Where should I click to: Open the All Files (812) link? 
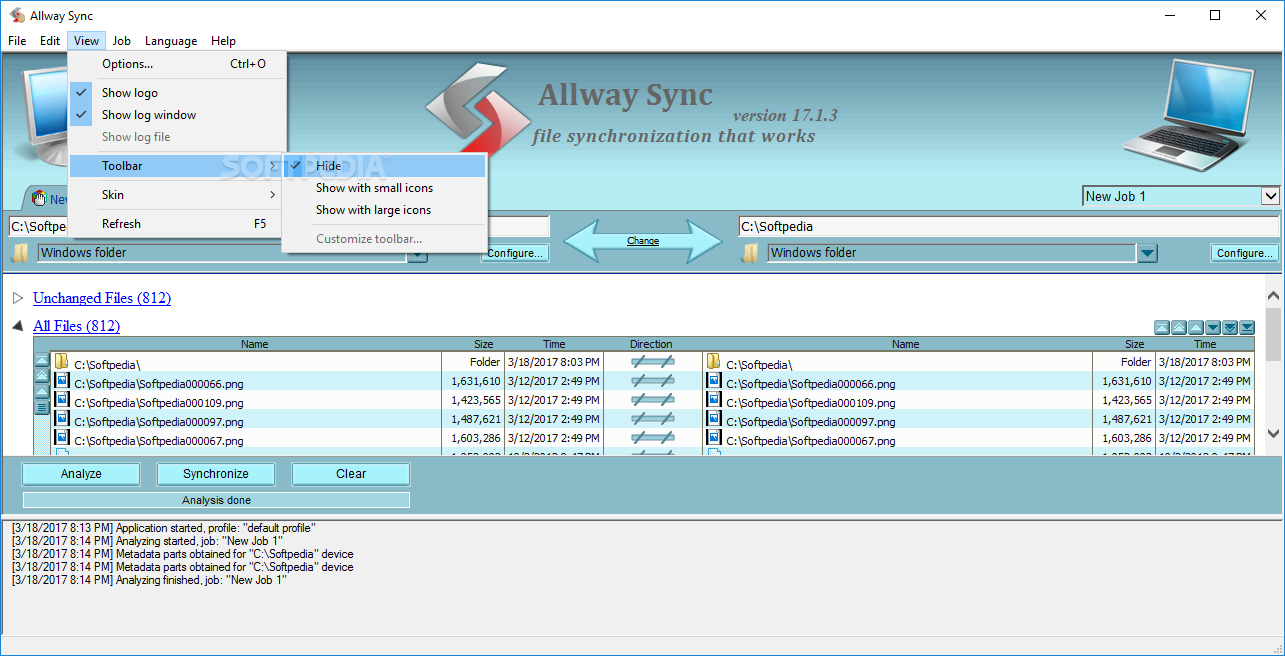[x=76, y=326]
